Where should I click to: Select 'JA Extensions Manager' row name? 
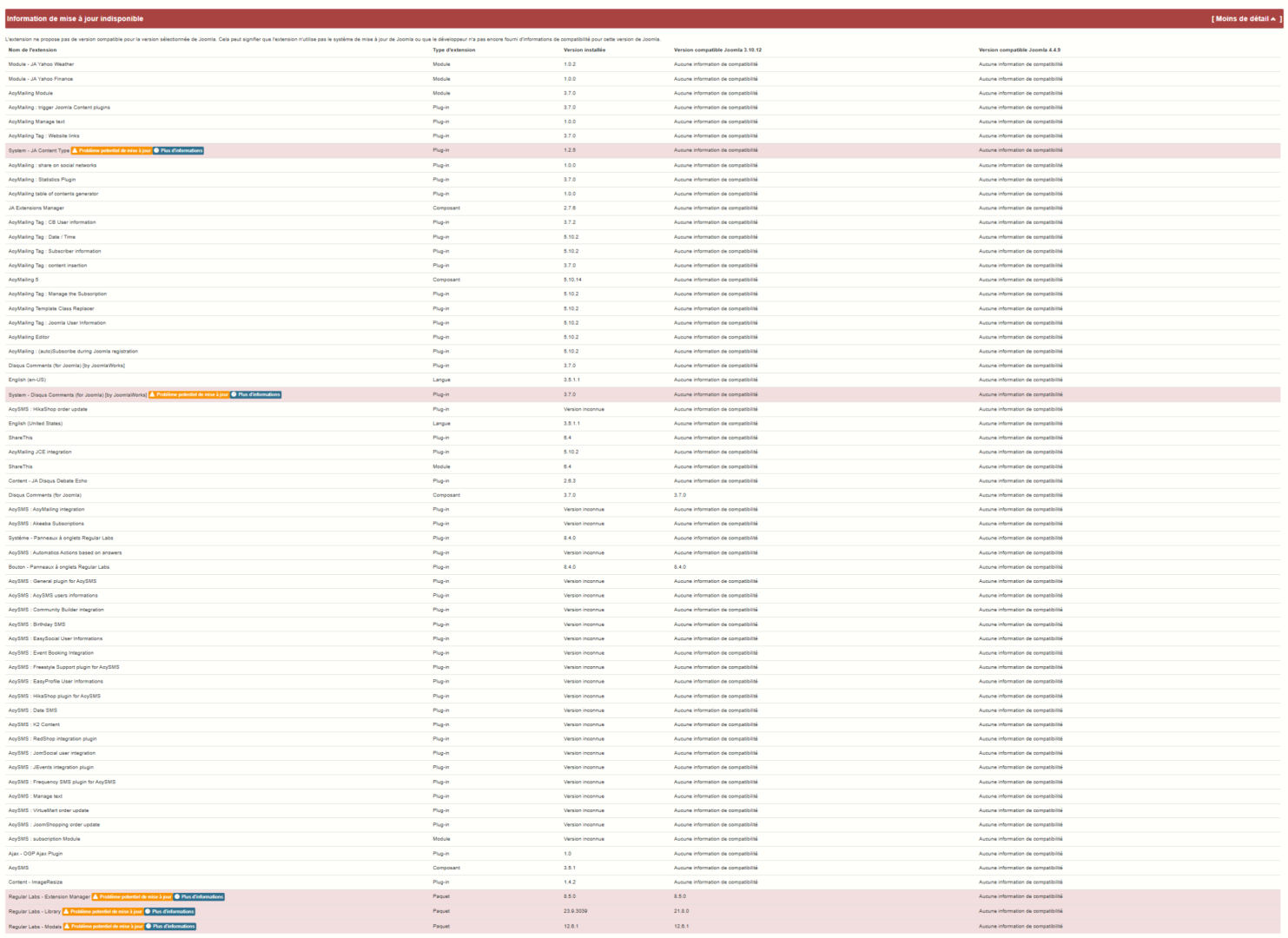point(36,208)
